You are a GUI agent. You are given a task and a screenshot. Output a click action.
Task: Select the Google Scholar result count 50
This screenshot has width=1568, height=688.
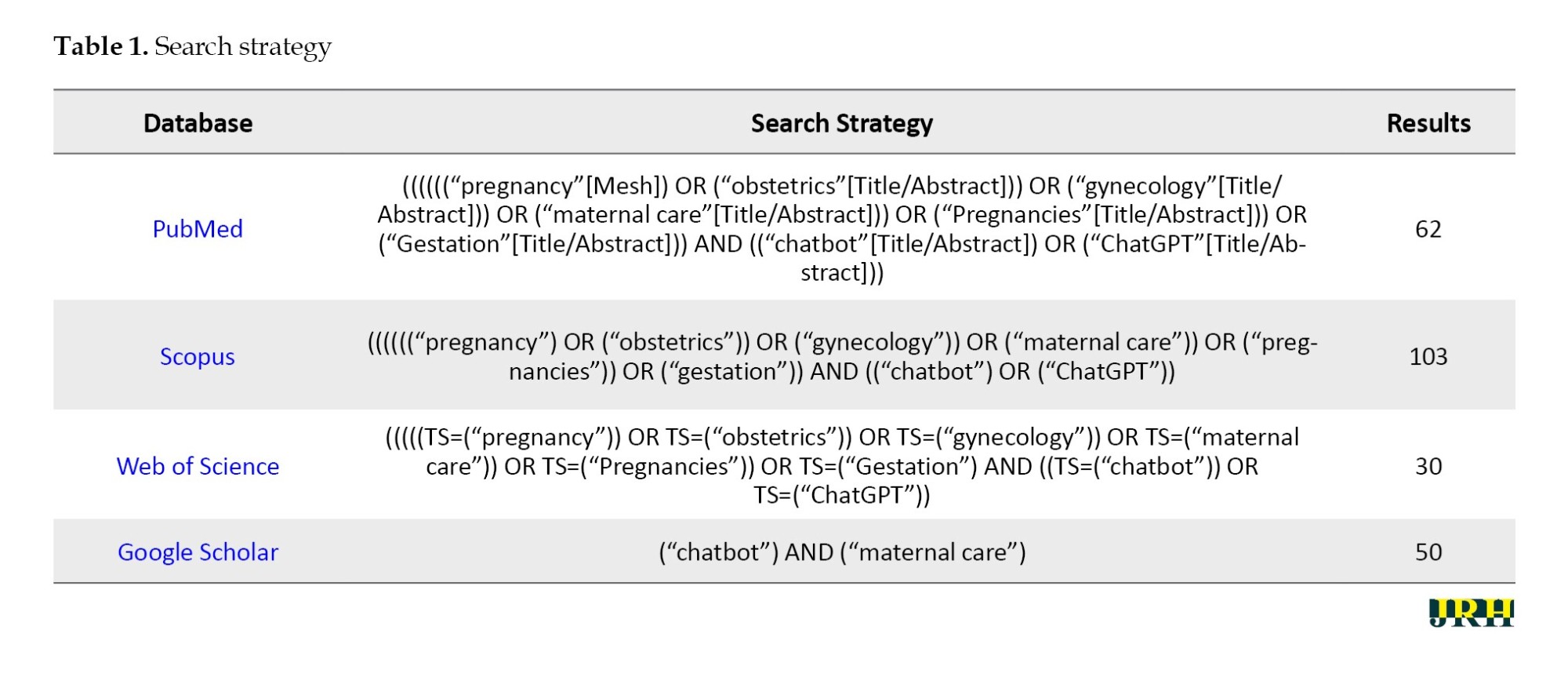(x=1428, y=552)
